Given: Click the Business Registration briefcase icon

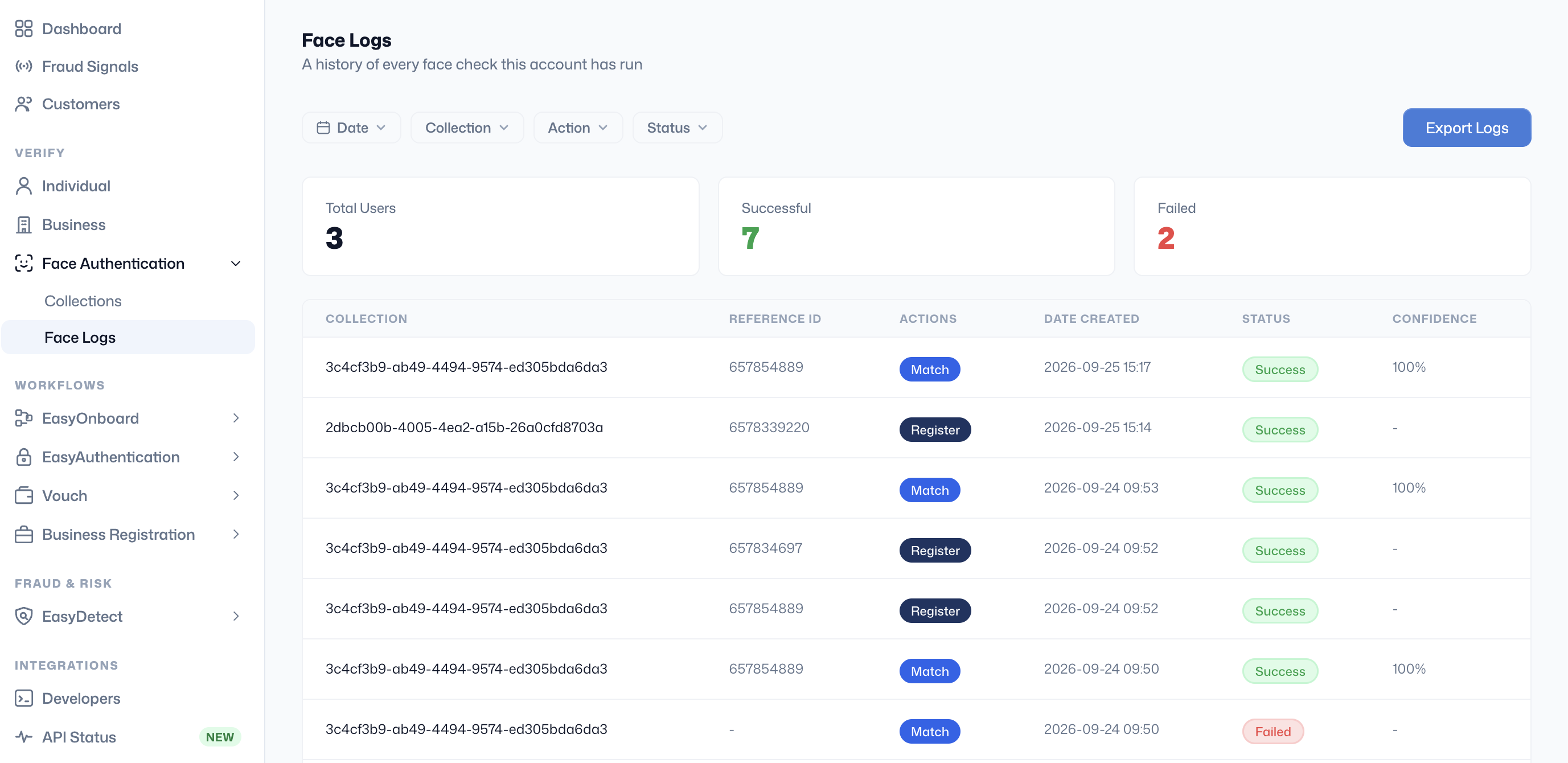Looking at the screenshot, I should tap(24, 534).
